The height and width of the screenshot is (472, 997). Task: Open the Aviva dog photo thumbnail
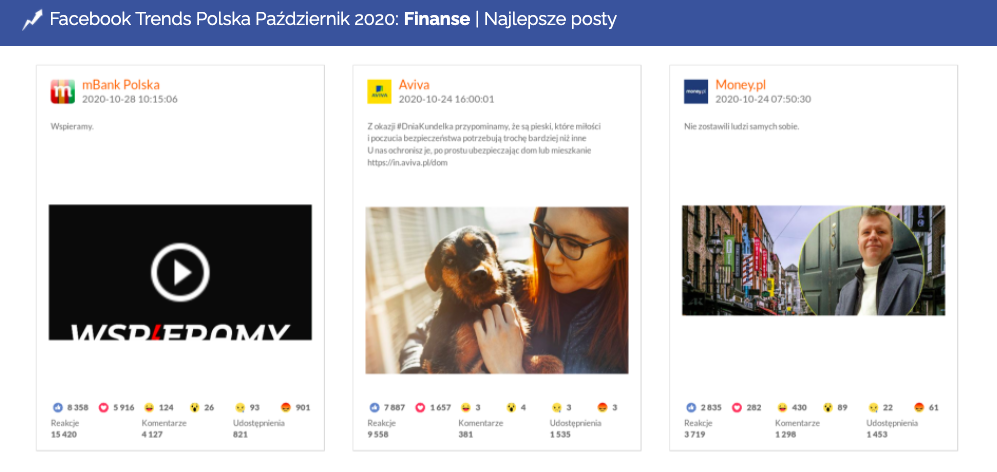pyautogui.click(x=497, y=290)
